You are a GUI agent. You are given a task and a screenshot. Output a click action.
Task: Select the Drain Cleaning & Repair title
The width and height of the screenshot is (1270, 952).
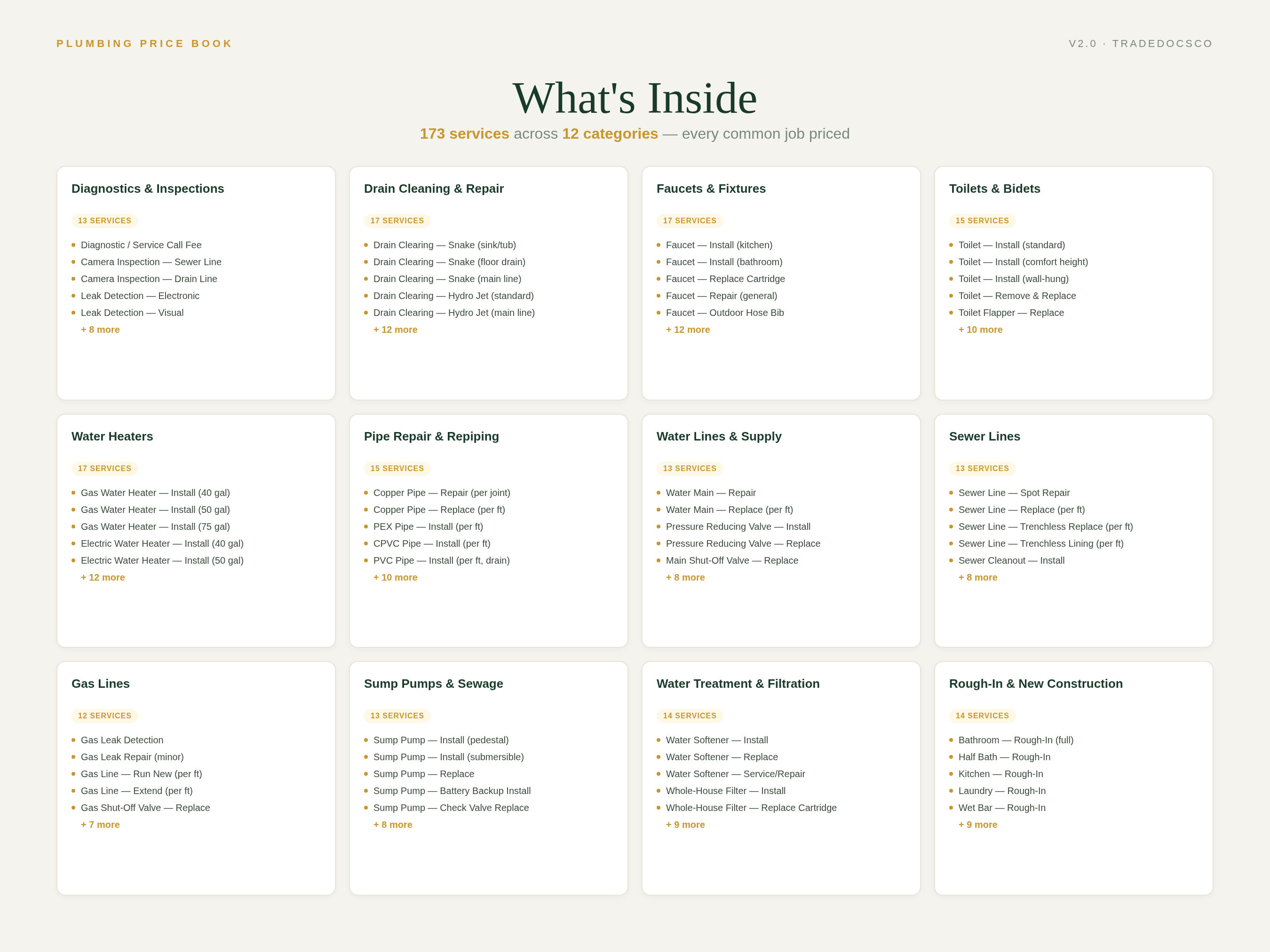pyautogui.click(x=434, y=189)
